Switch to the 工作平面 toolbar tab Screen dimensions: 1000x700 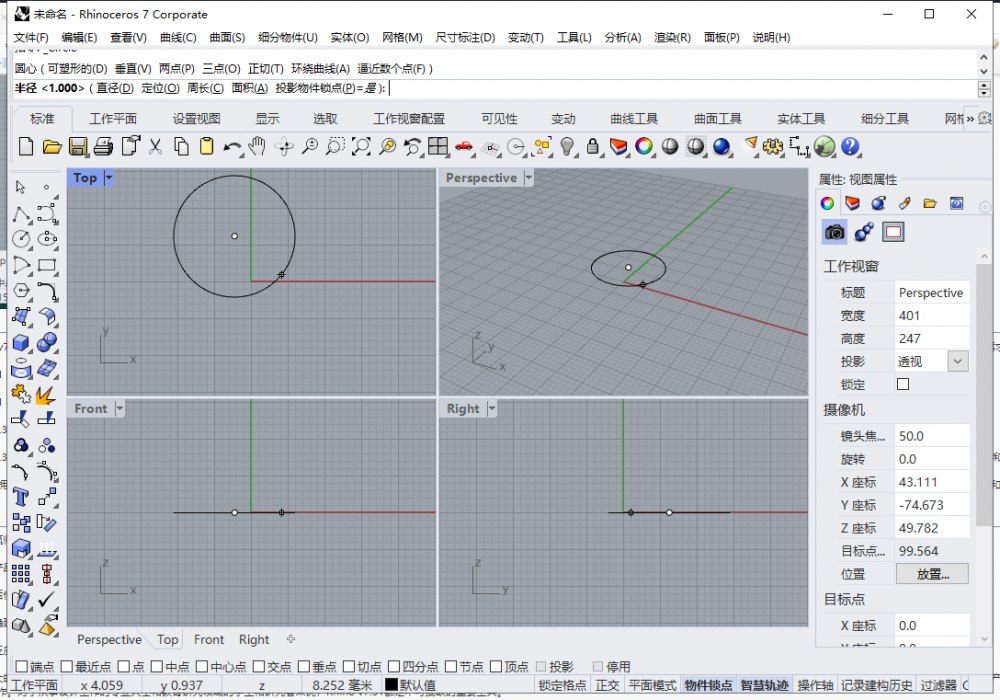(113, 119)
